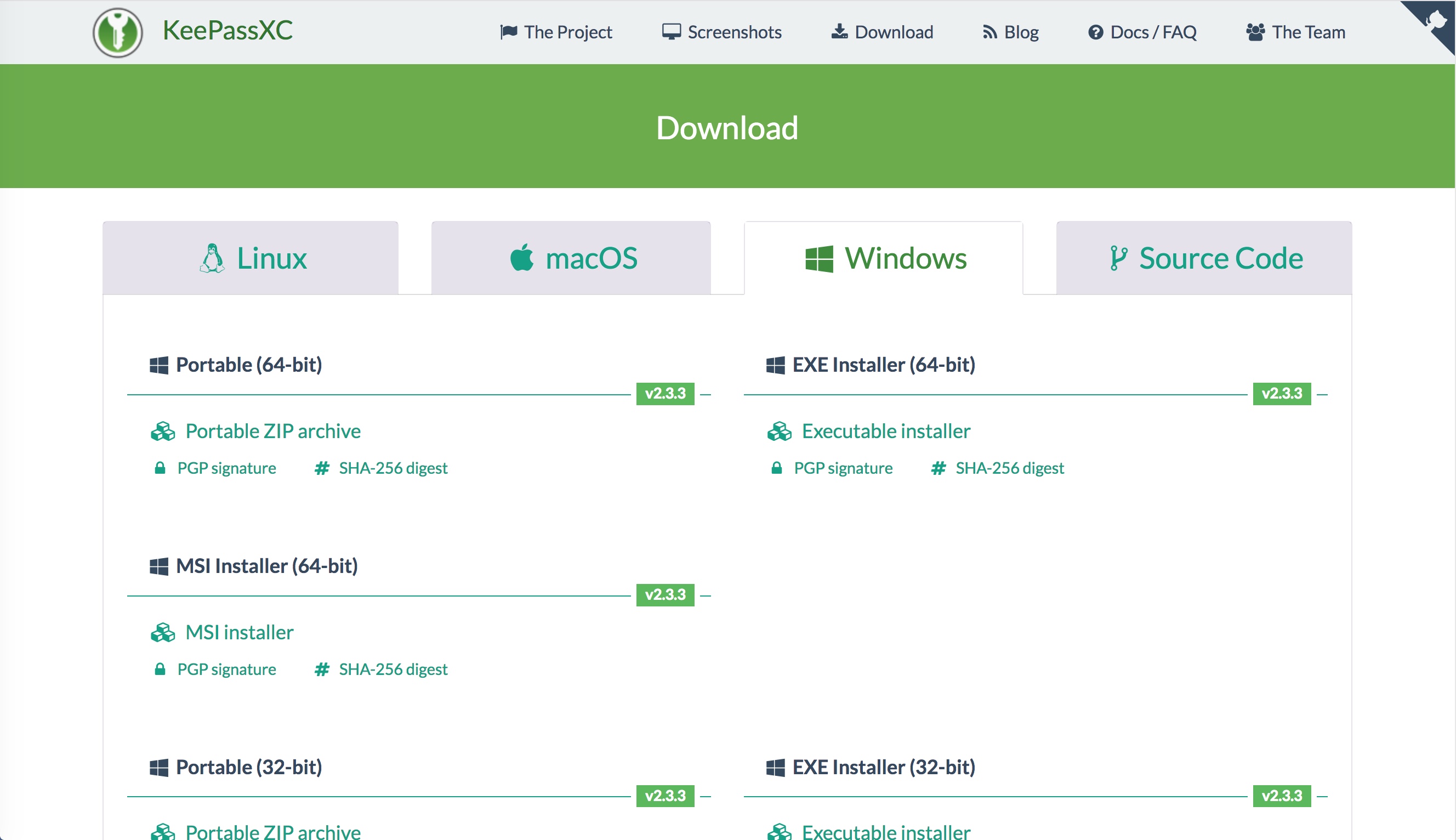This screenshot has width=1456, height=840.
Task: Click the hash icon beside EXE 64-bit SHA-256 digest
Action: [x=938, y=468]
